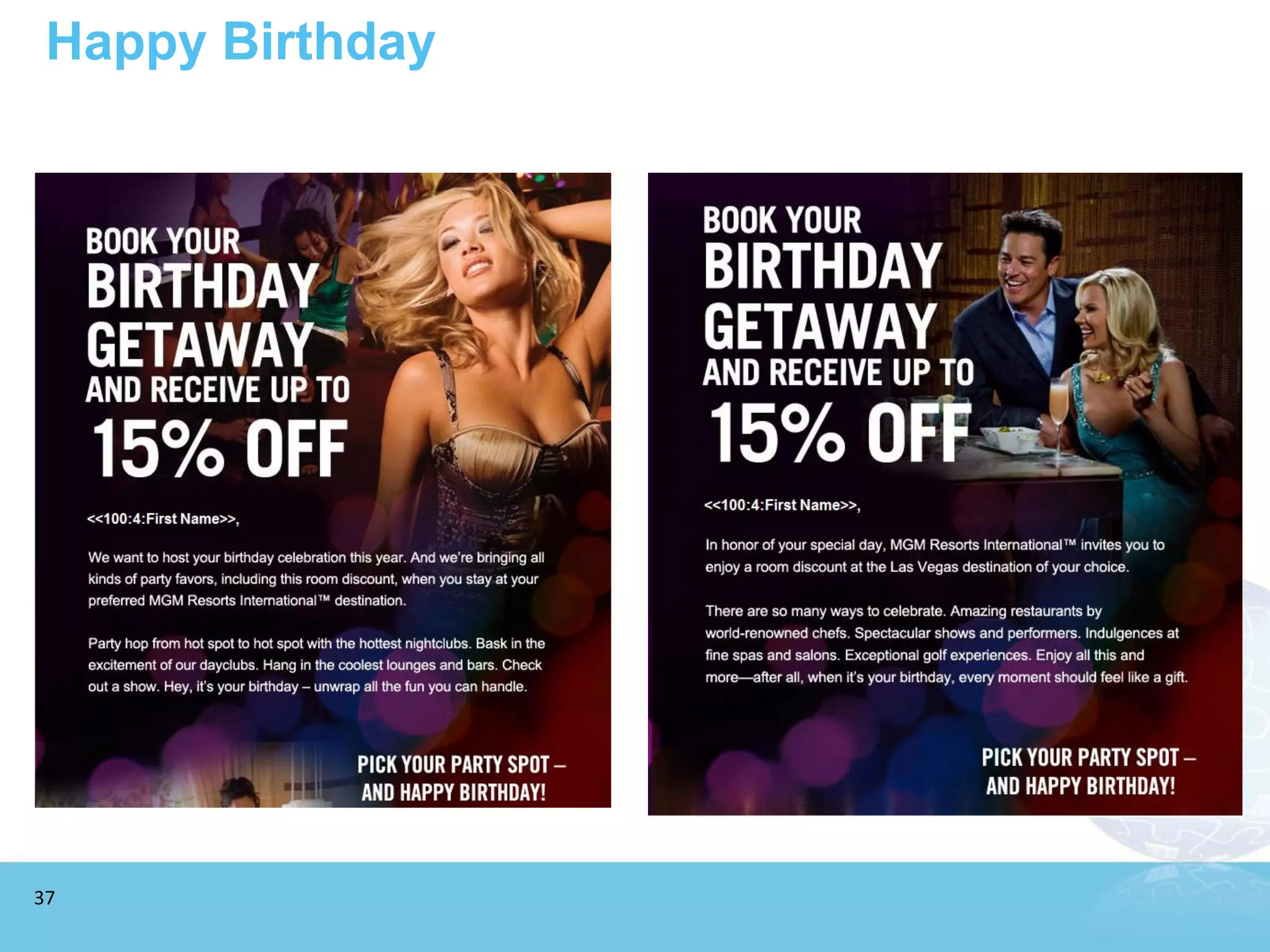
Task: Click left 'BIRTHDAY GETAWAY' headline
Action: coord(202,315)
